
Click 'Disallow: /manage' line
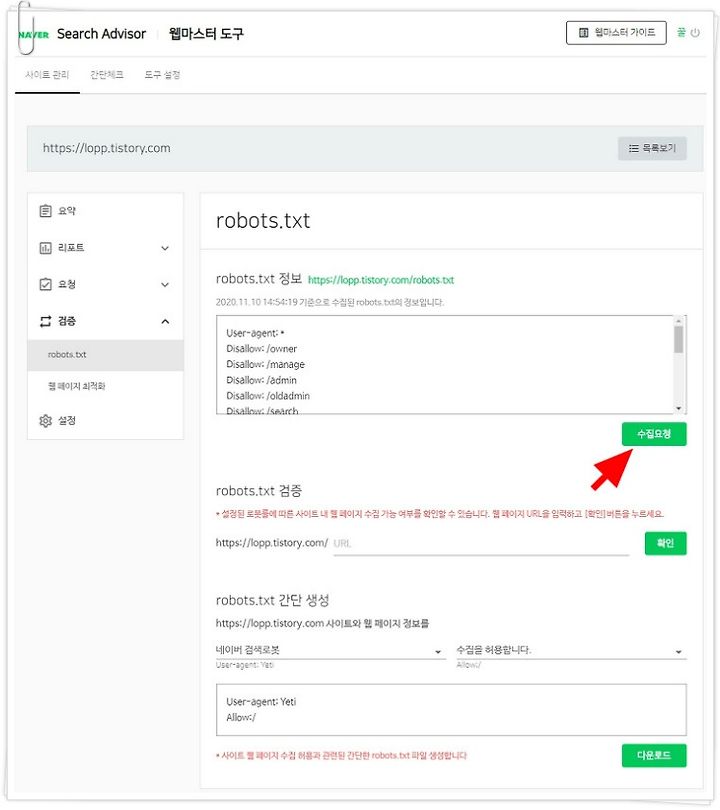tap(265, 365)
